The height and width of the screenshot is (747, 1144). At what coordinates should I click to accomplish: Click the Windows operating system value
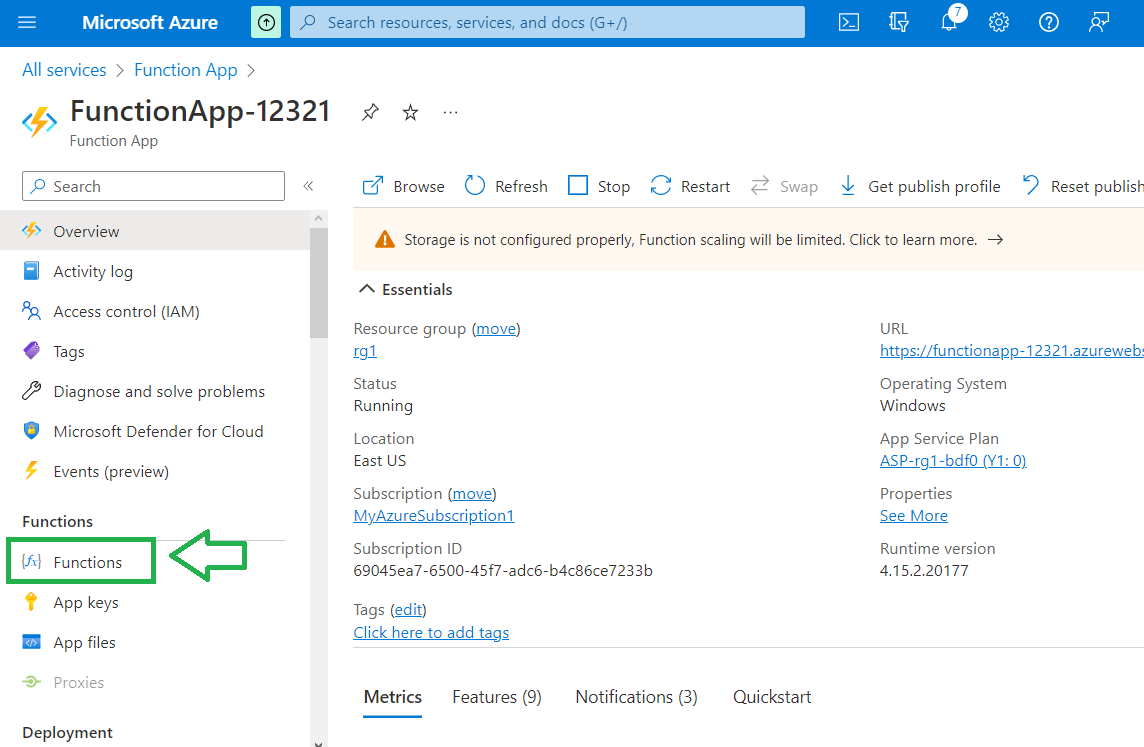pos(913,406)
